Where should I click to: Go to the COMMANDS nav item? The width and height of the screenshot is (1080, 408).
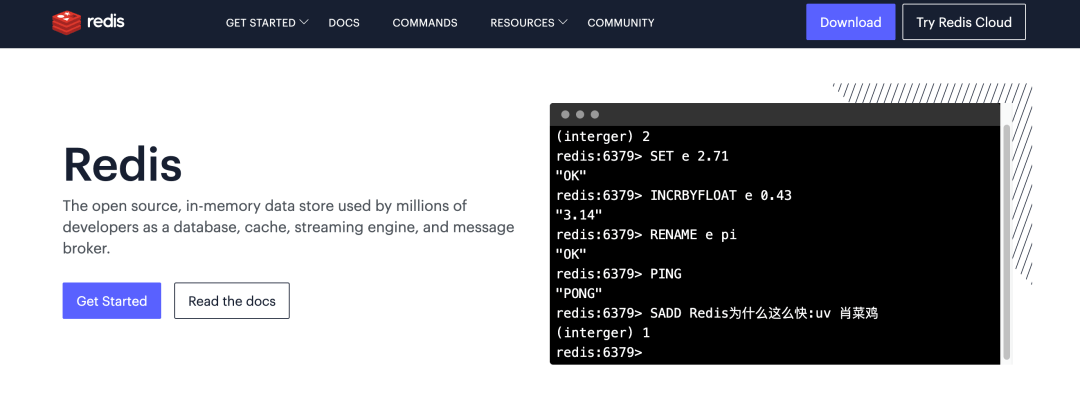(x=425, y=23)
